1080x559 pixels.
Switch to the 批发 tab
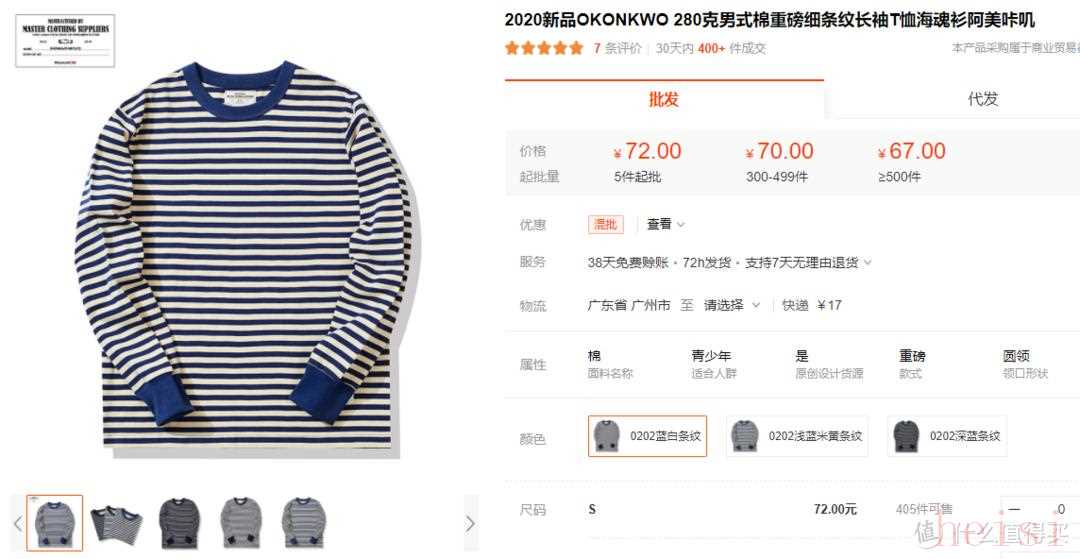664,99
